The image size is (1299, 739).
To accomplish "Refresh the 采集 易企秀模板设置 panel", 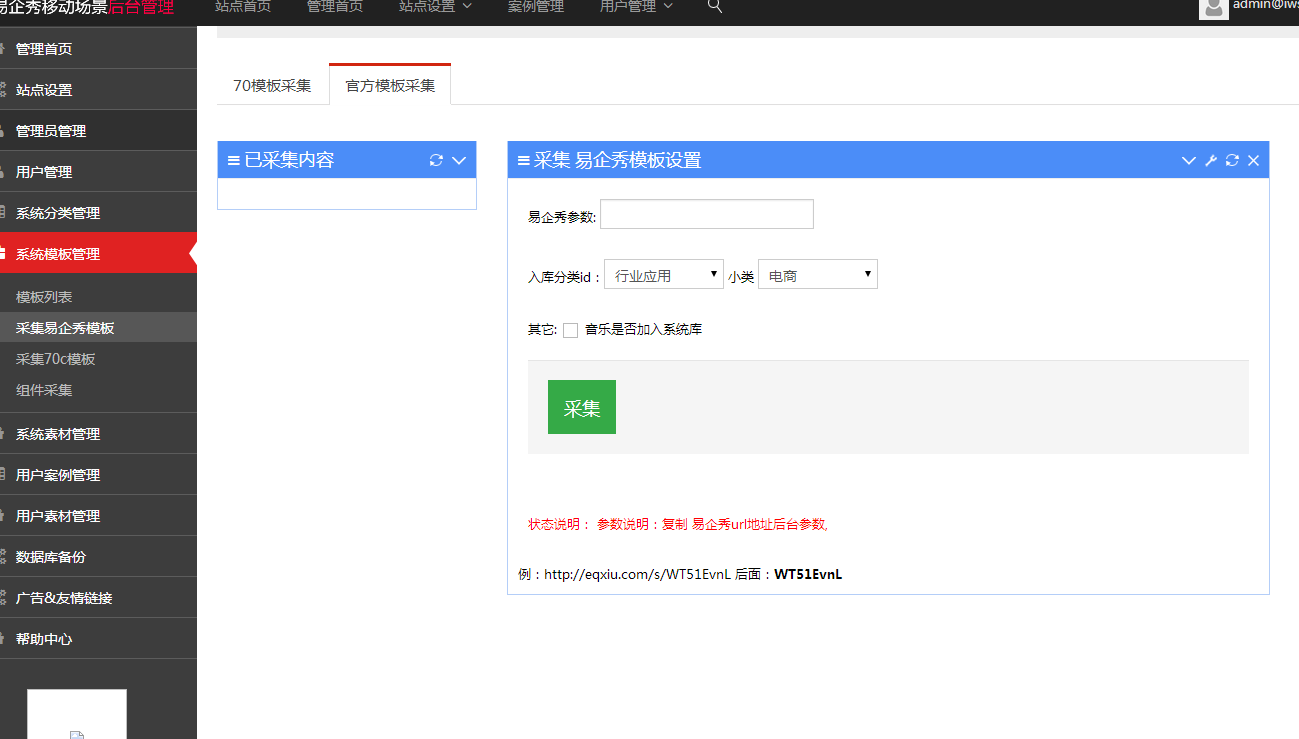I will point(1232,160).
